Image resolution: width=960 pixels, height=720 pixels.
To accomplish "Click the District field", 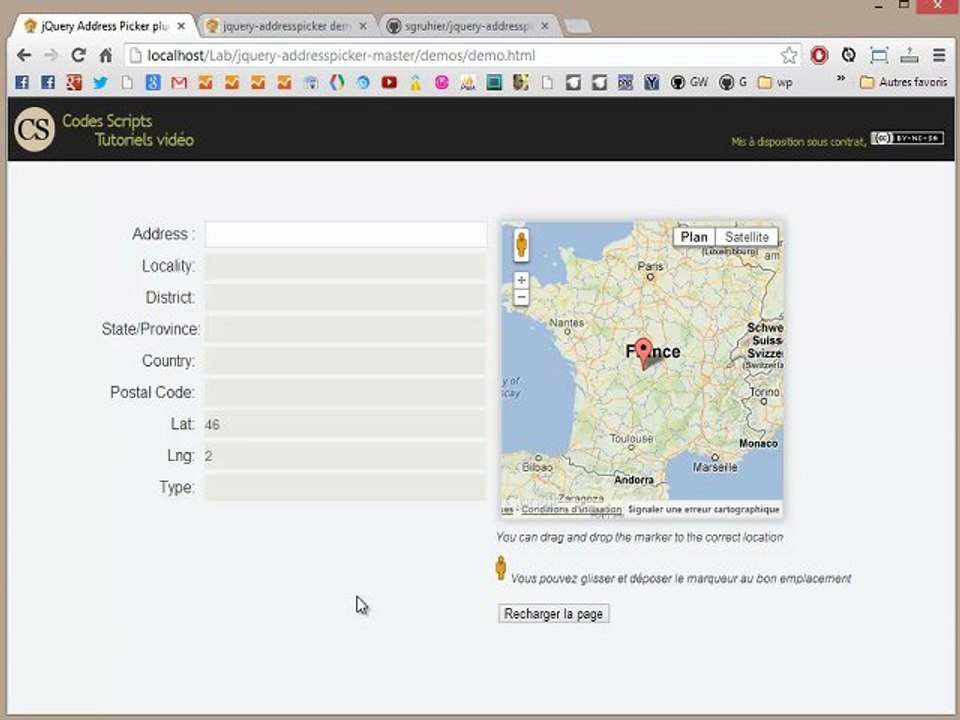I will point(346,298).
